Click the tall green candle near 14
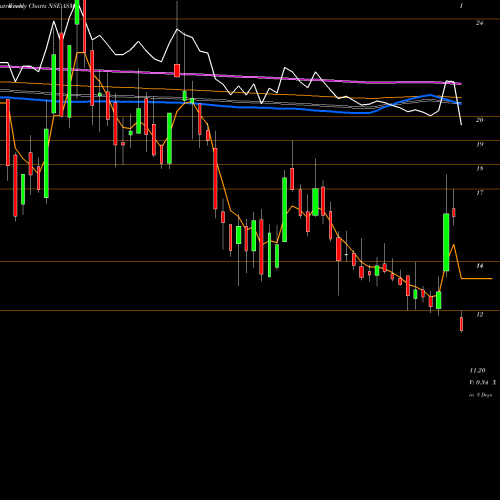This screenshot has width=500, height=500. coord(446,242)
